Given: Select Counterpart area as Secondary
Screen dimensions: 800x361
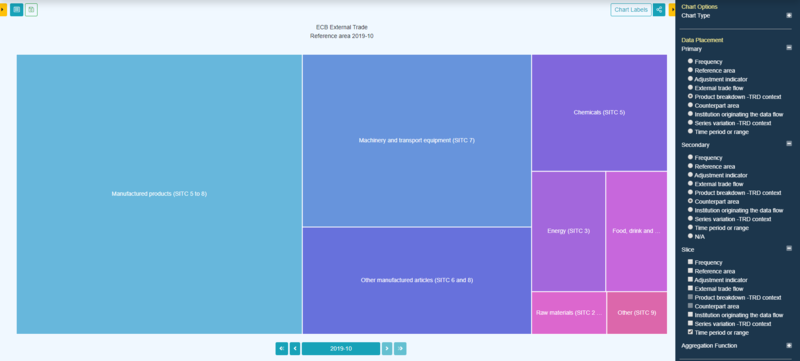Looking at the screenshot, I should [x=690, y=201].
